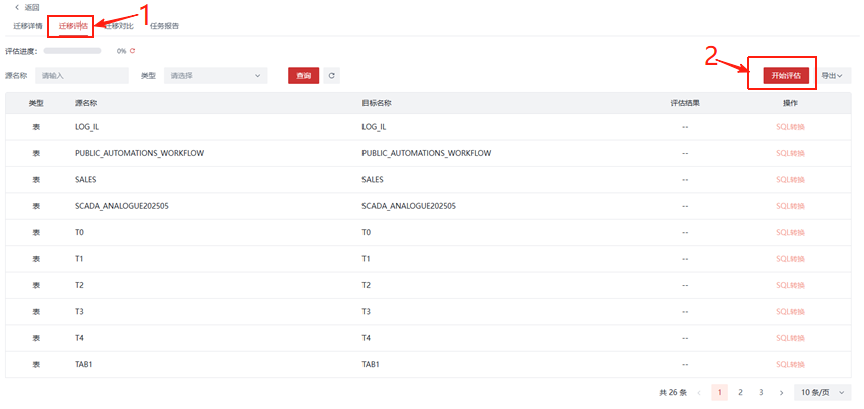
Task: Expand the 导出 export dropdown
Action: tap(832, 75)
